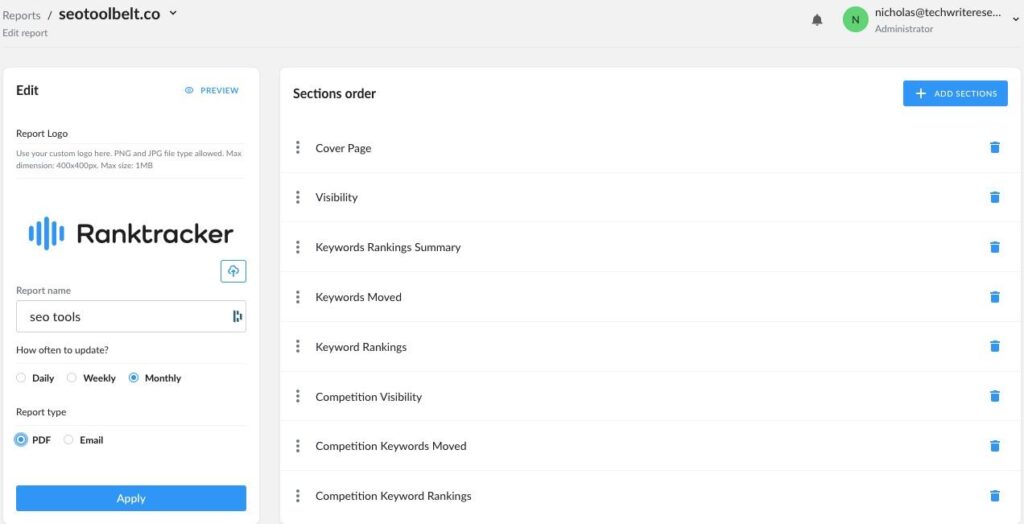Delete Competition Keyword Rankings section
The height and width of the screenshot is (524, 1024).
[x=994, y=496]
